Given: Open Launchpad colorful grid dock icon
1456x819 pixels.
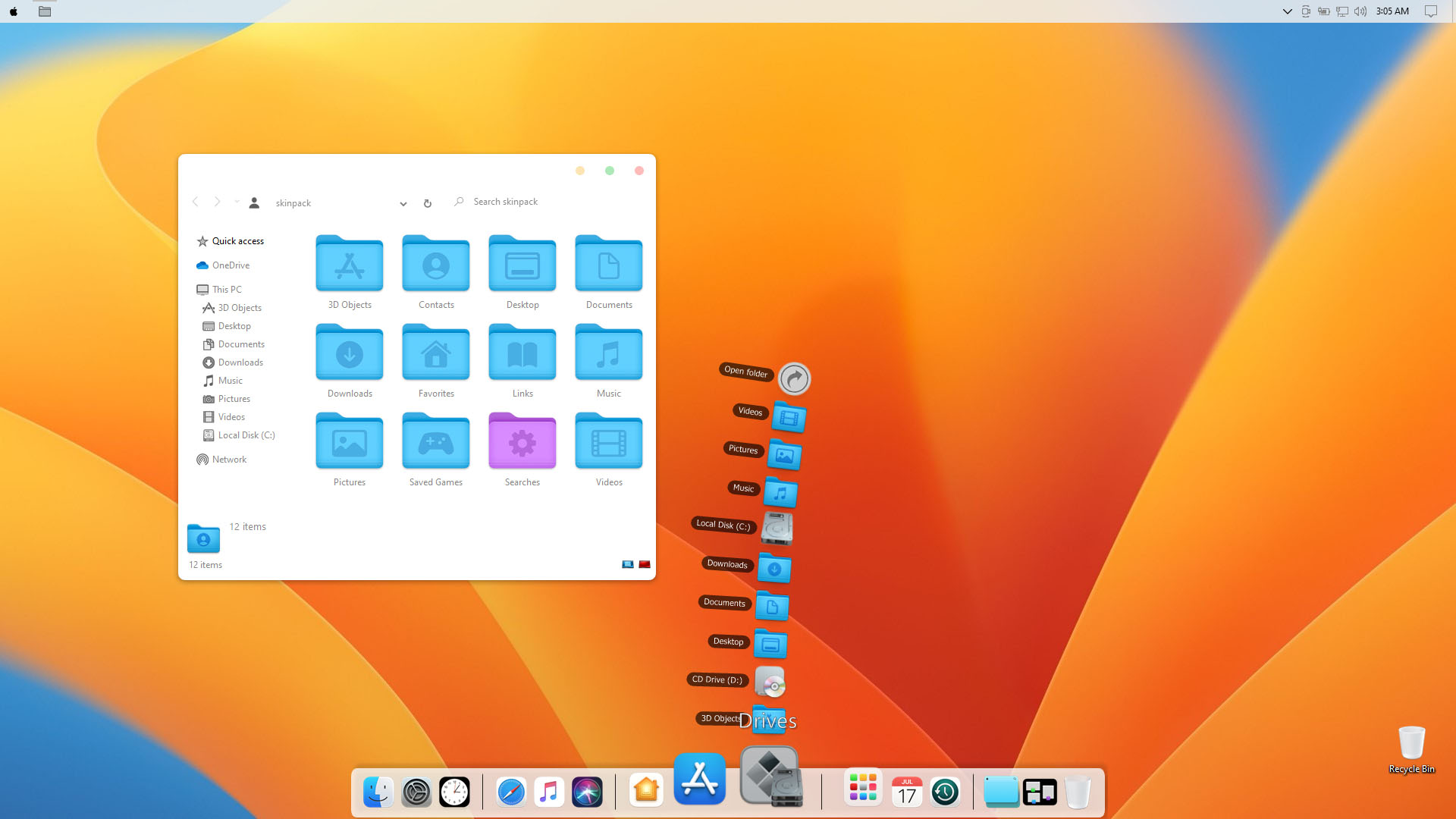Looking at the screenshot, I should coord(863,788).
